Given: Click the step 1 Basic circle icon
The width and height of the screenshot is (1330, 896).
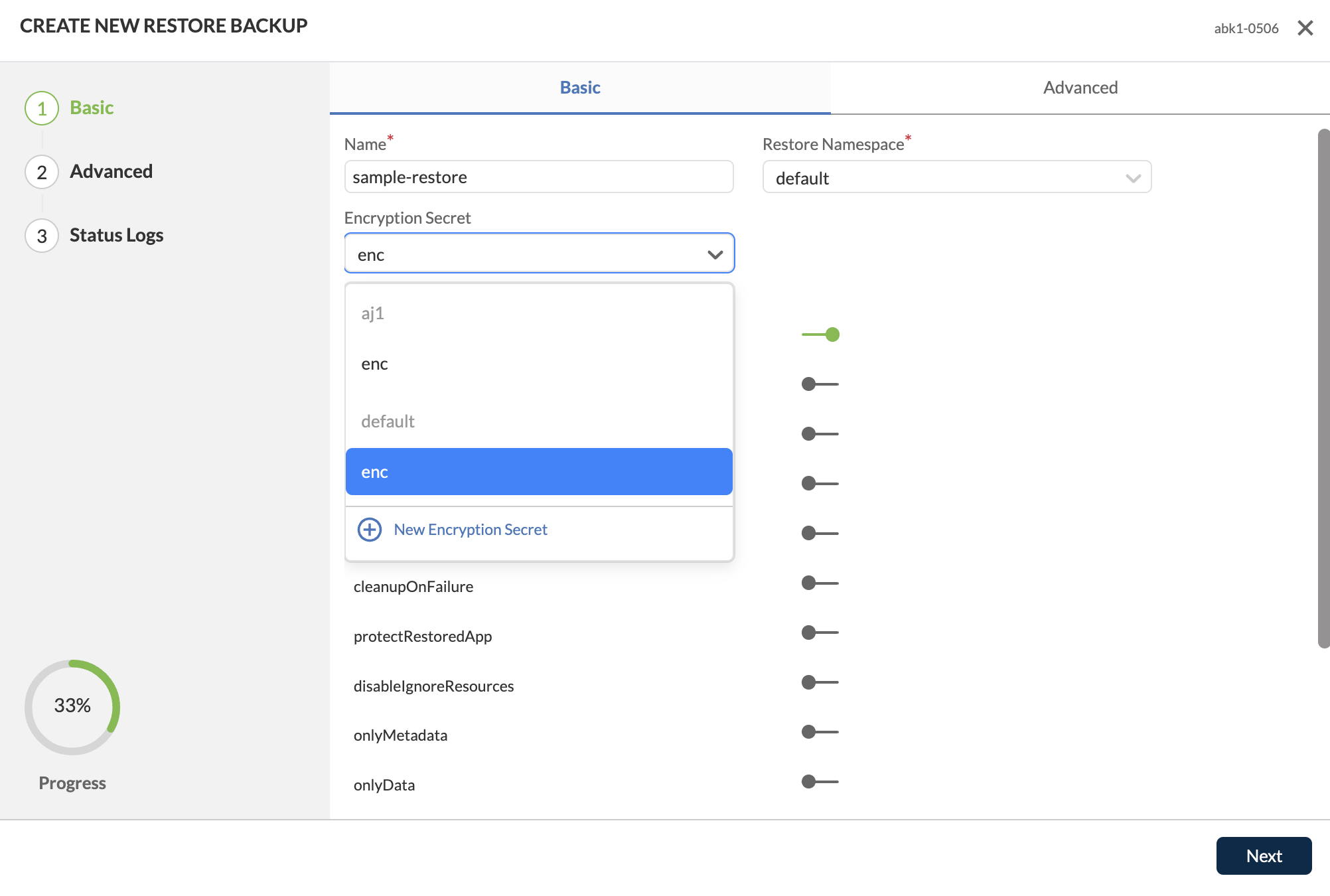Looking at the screenshot, I should pyautogui.click(x=42, y=108).
